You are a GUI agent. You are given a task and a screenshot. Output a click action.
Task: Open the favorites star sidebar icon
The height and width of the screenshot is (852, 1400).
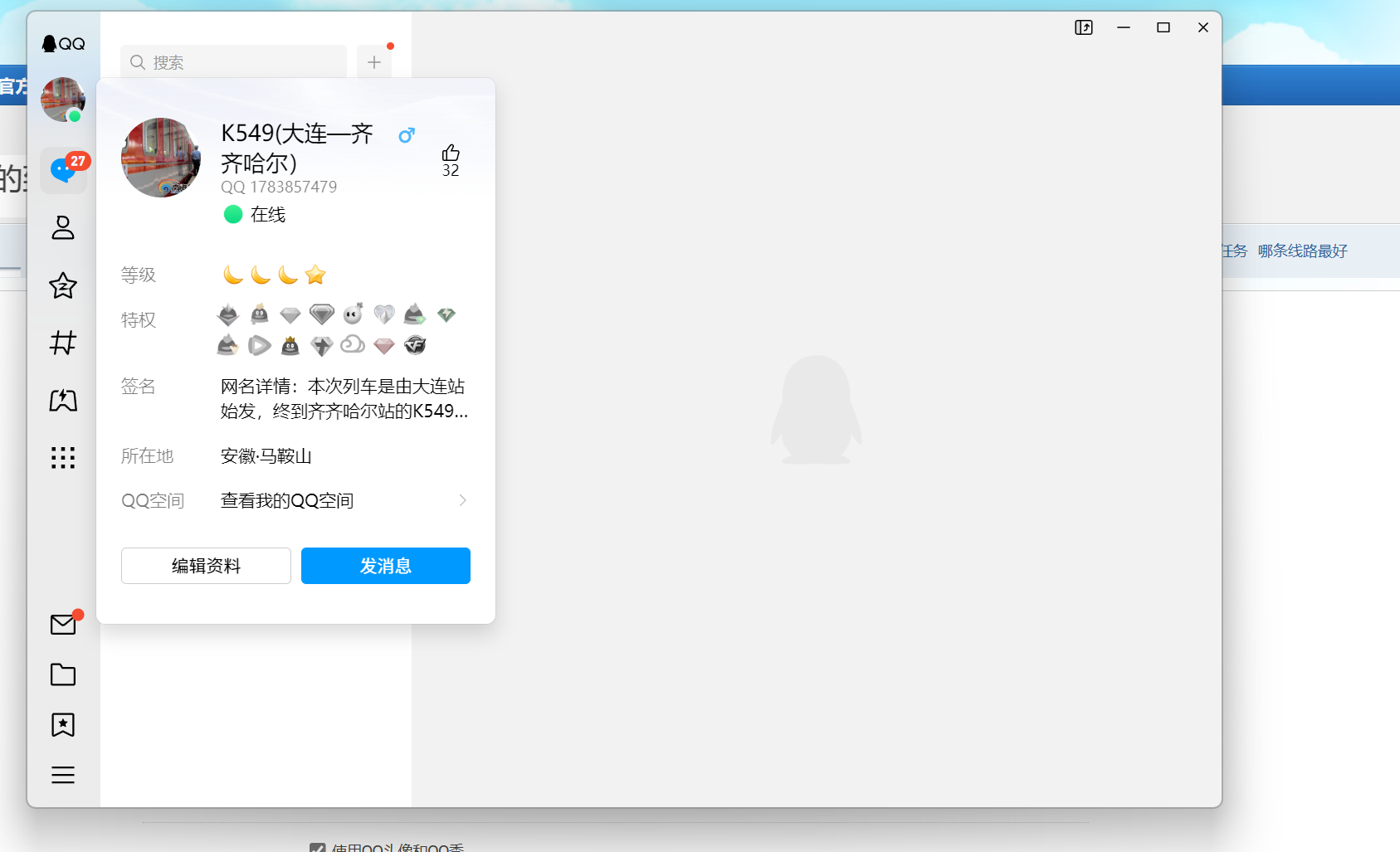pos(63,285)
